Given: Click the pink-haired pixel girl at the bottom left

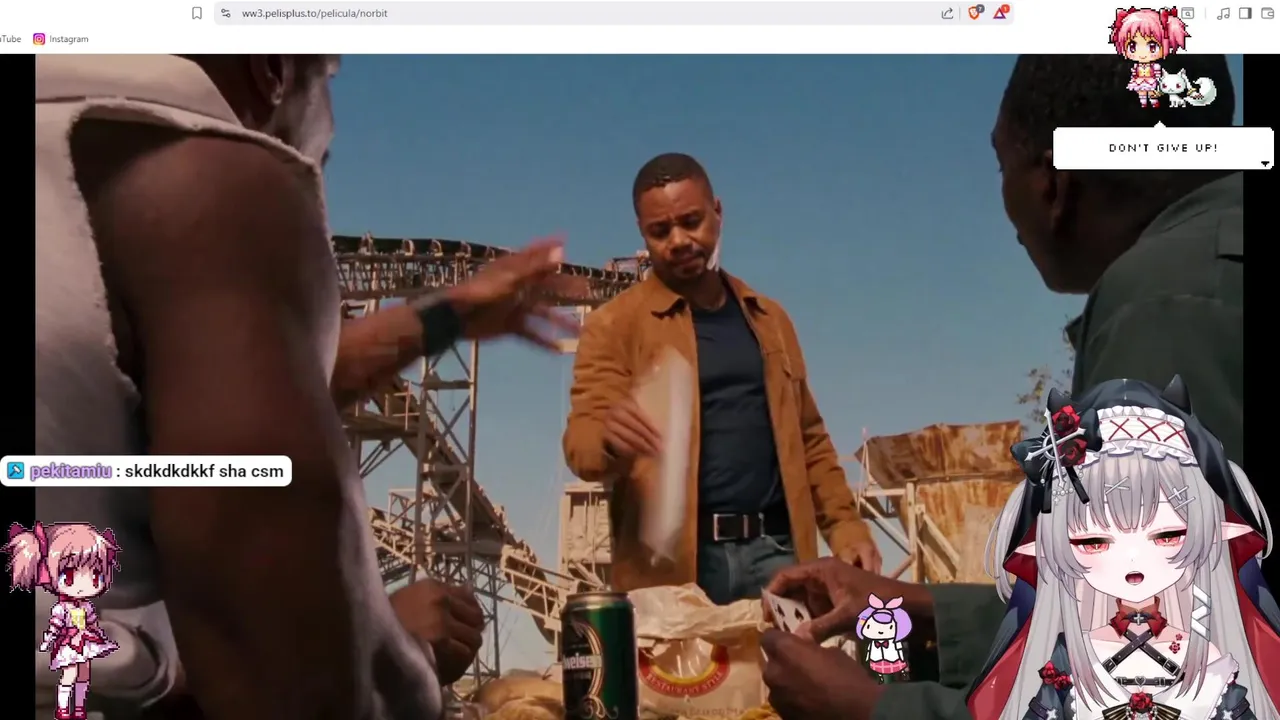Looking at the screenshot, I should click(x=63, y=619).
